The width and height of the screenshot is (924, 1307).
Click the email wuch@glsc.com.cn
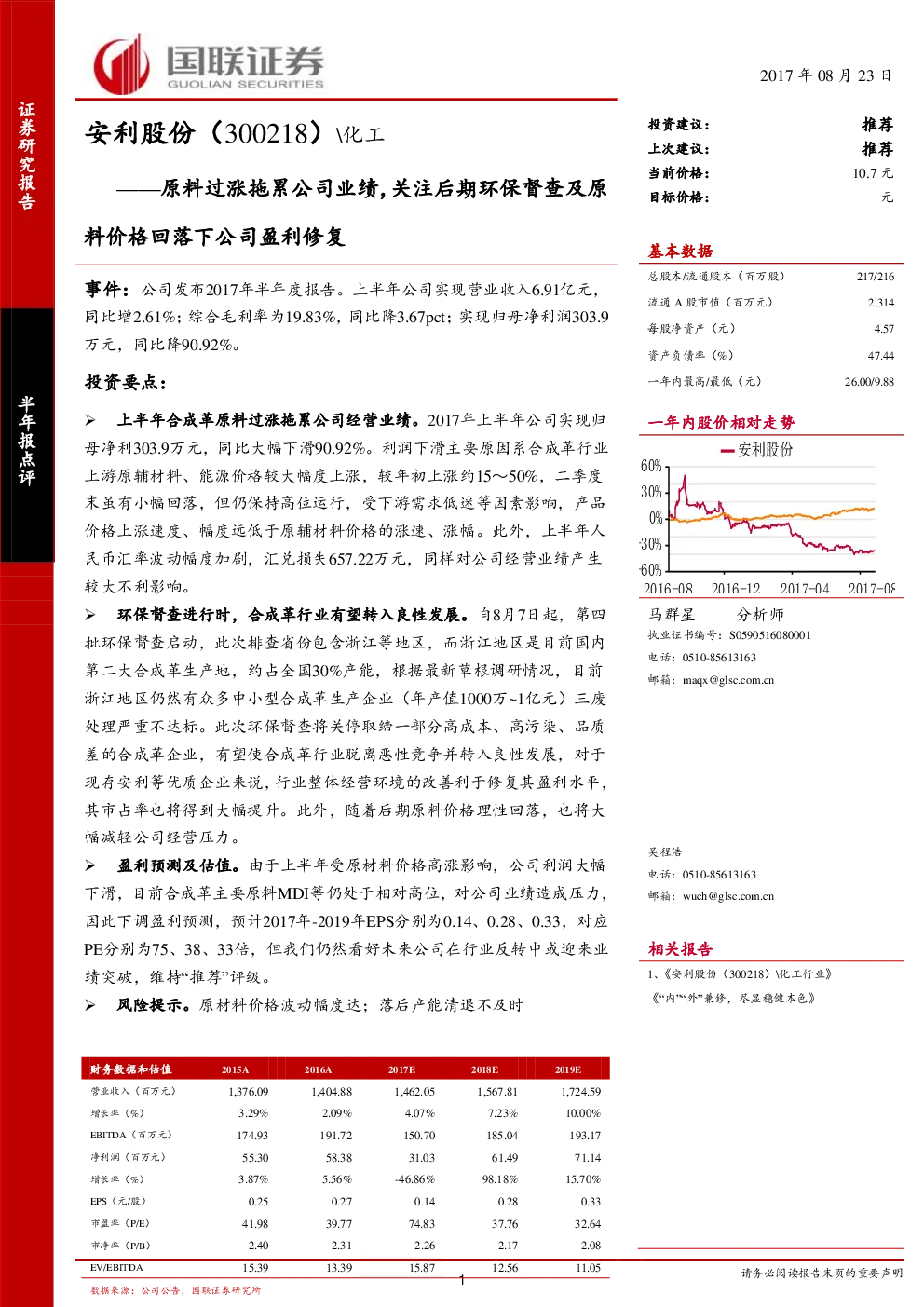click(x=728, y=896)
